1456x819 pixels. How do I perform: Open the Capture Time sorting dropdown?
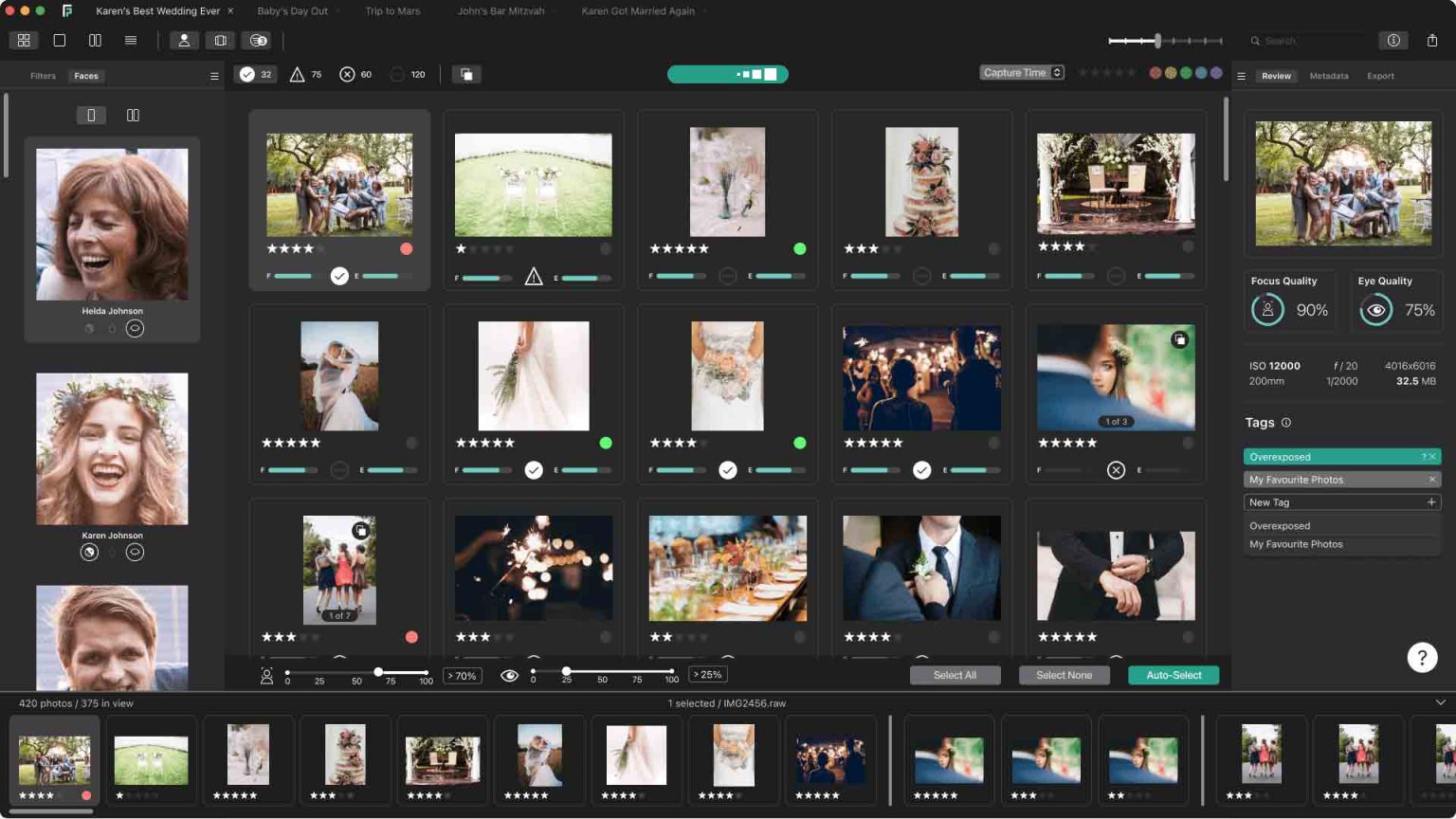[1022, 72]
